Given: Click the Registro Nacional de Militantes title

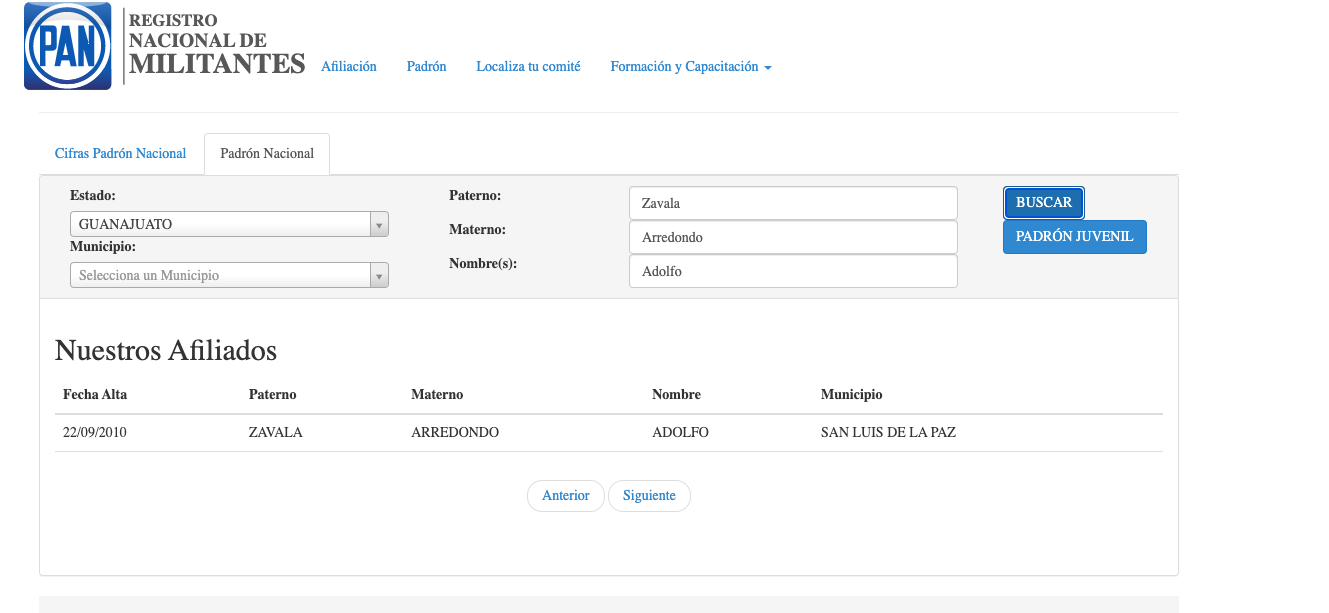Looking at the screenshot, I should (x=216, y=45).
